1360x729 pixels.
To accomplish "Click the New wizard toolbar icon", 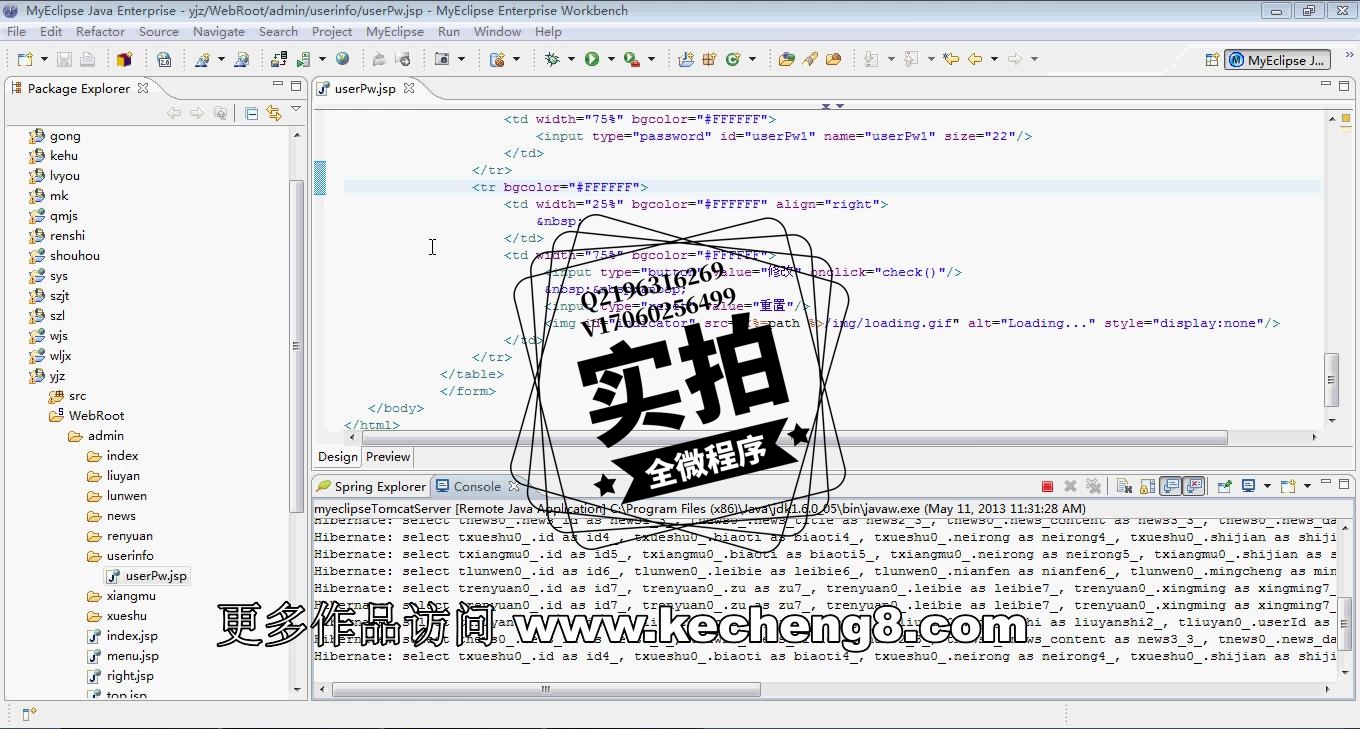I will (24, 59).
